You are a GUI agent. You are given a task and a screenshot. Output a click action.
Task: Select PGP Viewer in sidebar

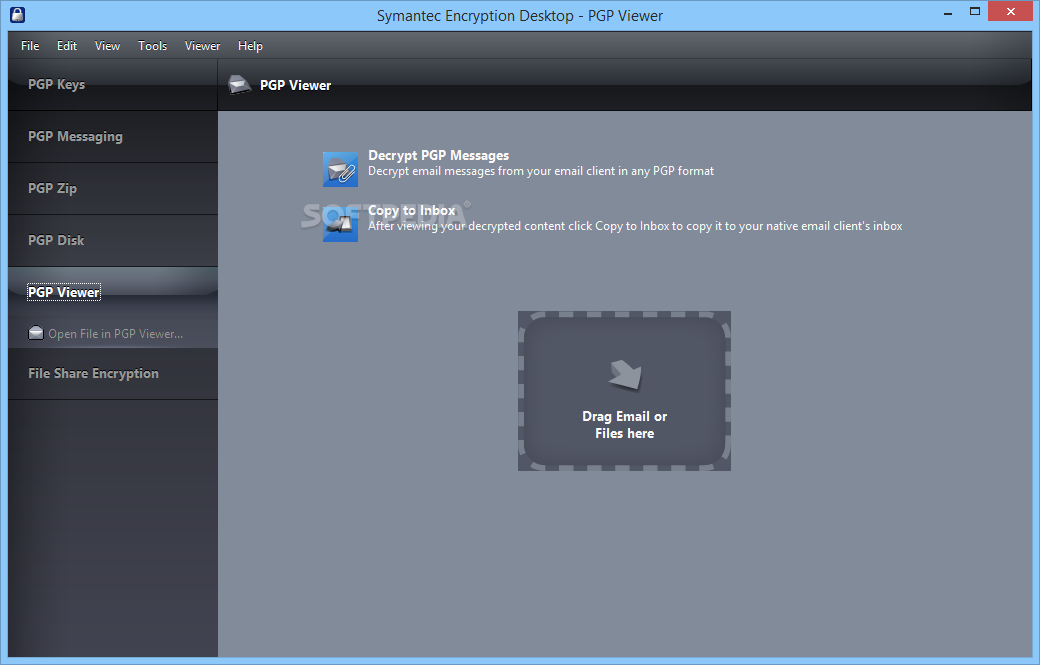113,292
